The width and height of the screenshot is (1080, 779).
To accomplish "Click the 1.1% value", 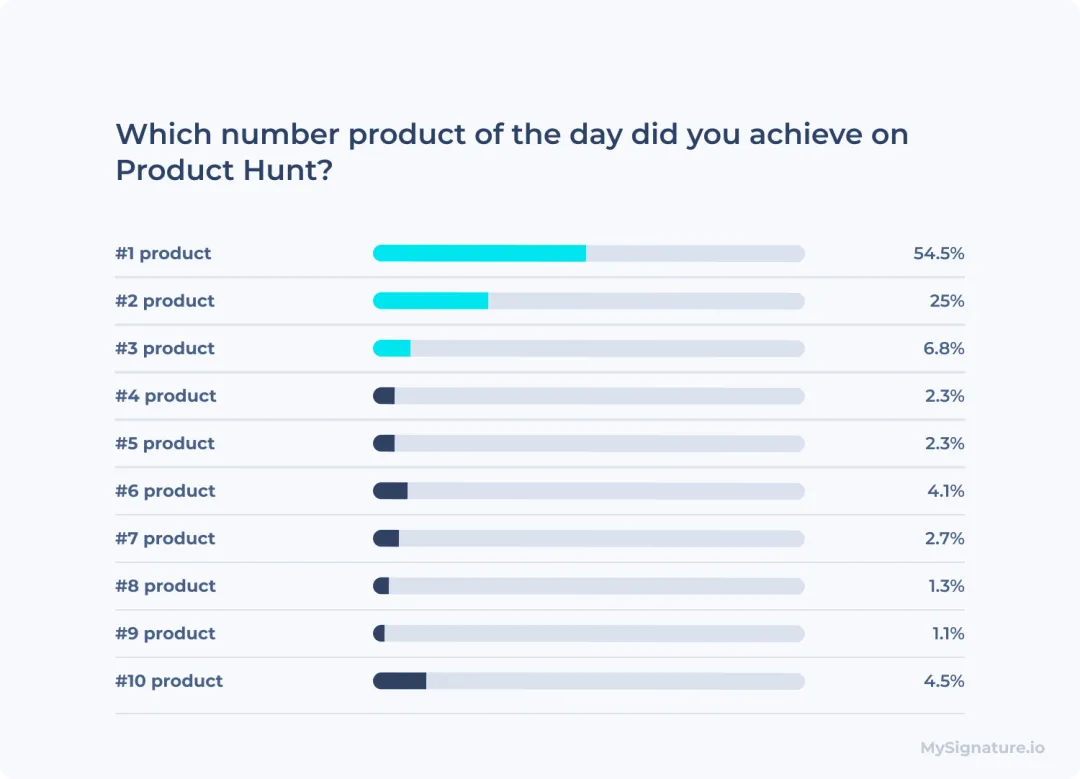I will click(x=946, y=634).
